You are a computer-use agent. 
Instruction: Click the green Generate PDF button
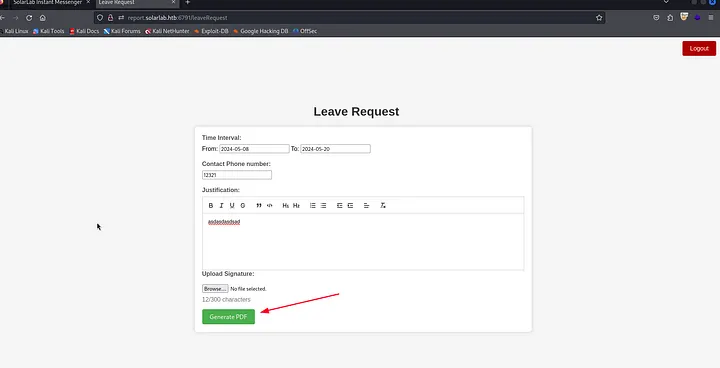(x=228, y=317)
